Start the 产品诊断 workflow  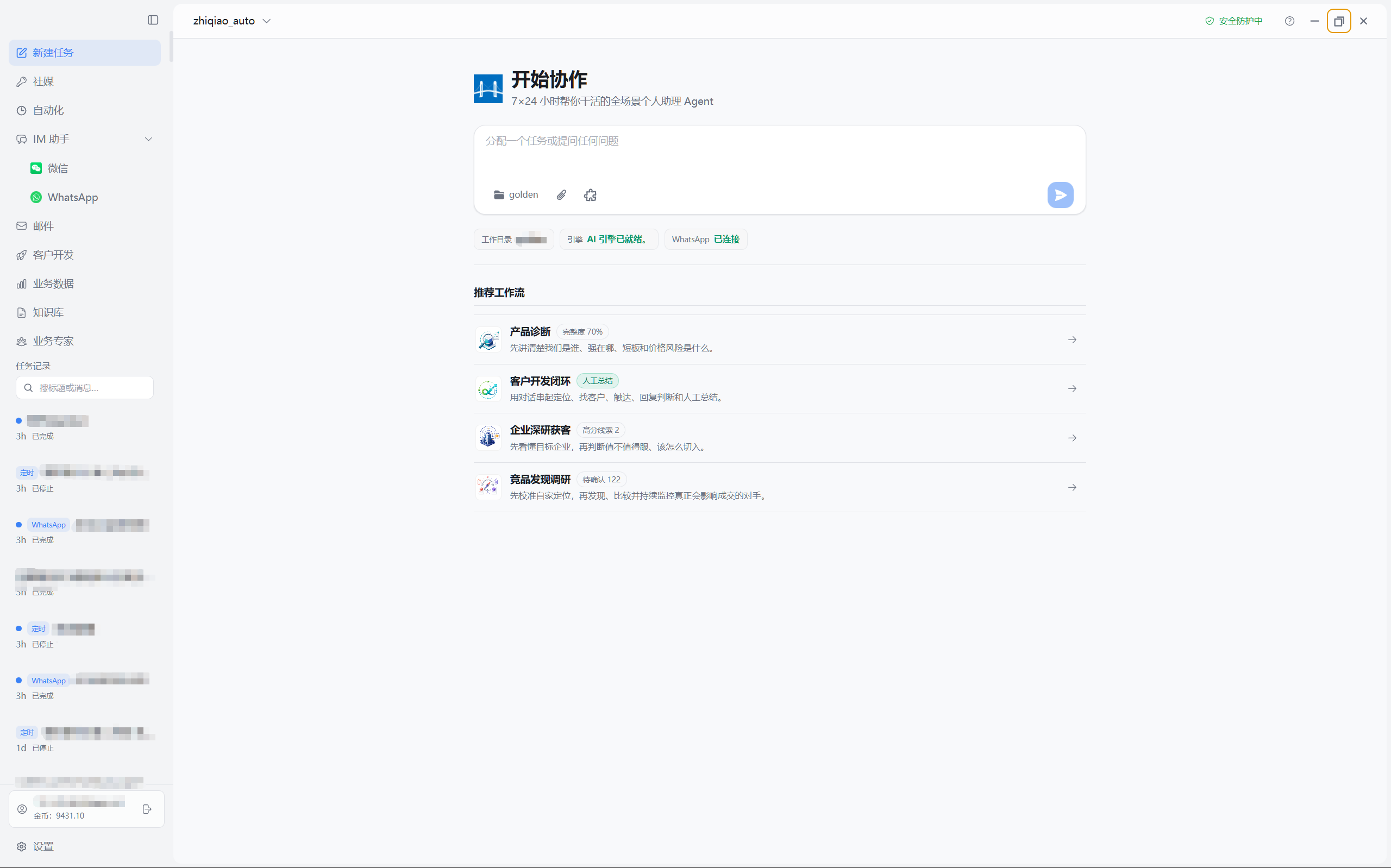(x=780, y=340)
